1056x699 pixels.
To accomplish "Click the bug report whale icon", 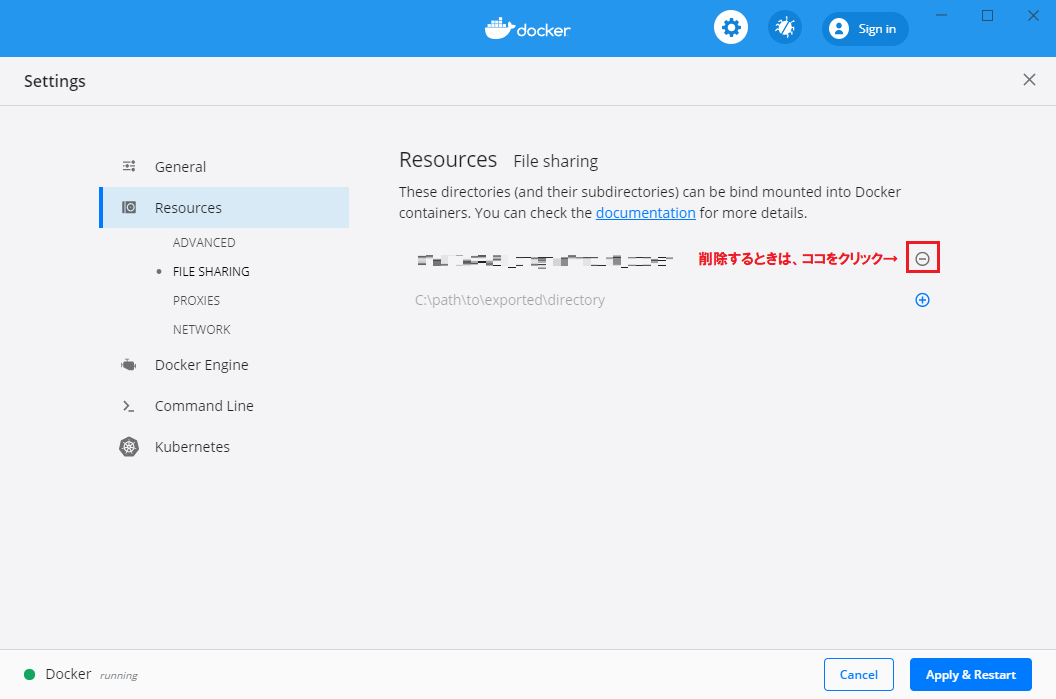I will (784, 27).
